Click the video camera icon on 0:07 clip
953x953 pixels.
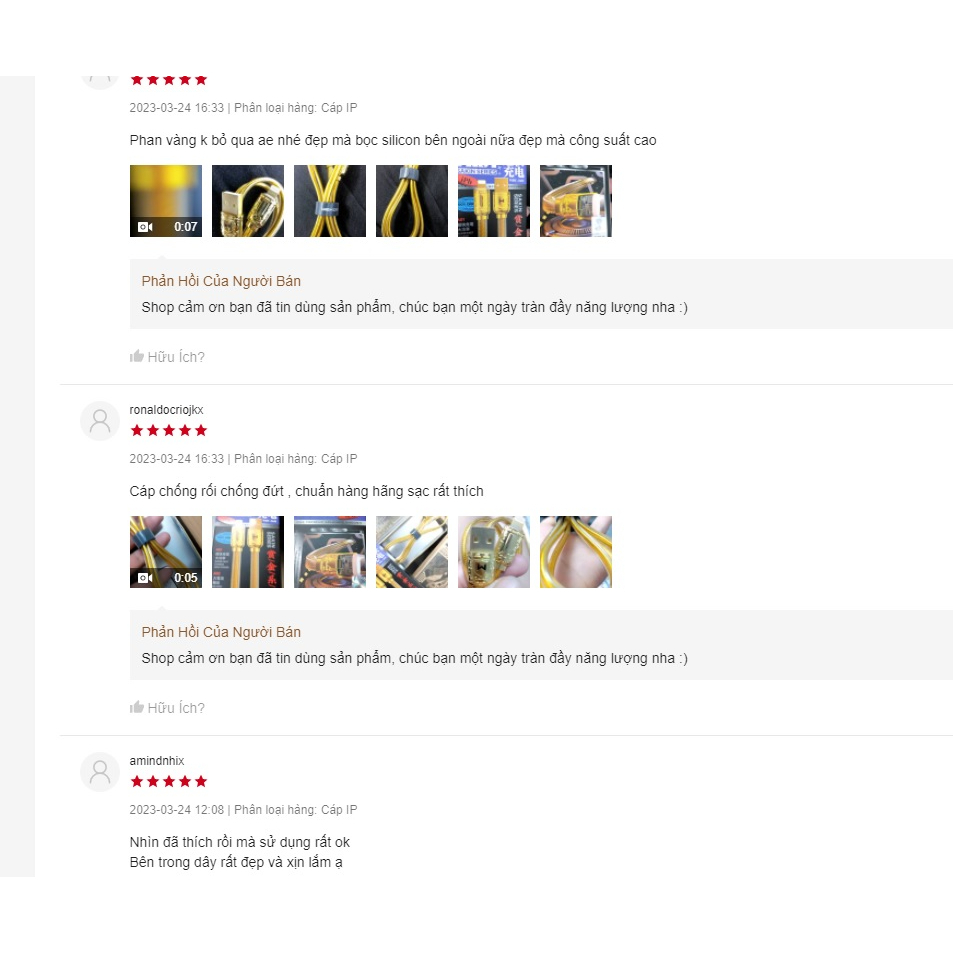point(145,227)
